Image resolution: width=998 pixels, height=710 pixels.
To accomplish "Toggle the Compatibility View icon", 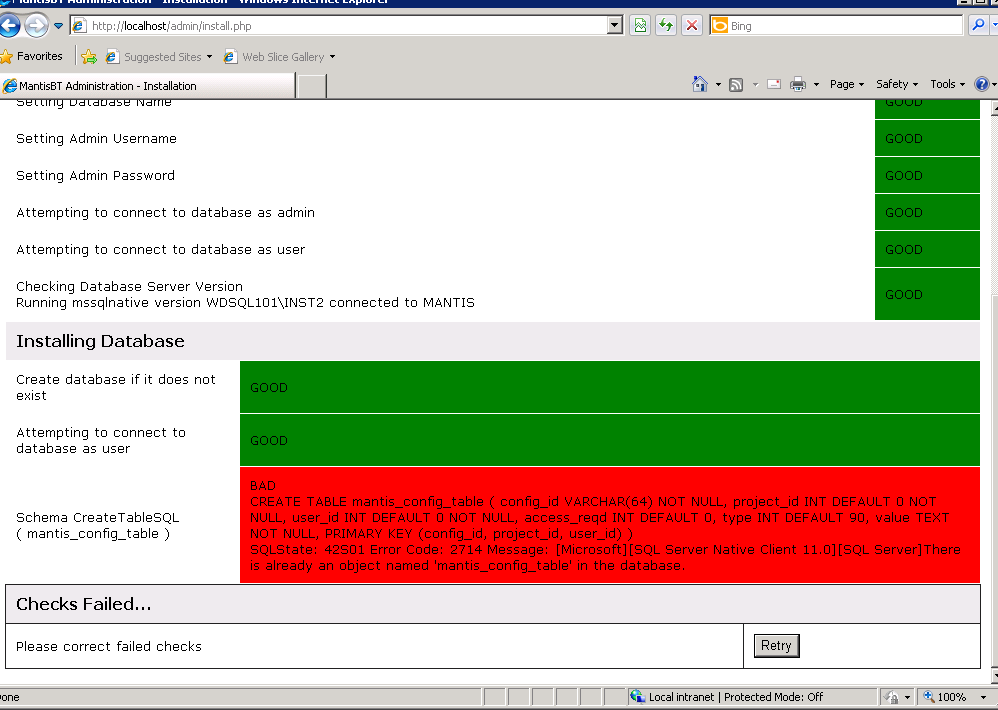I will (x=640, y=26).
